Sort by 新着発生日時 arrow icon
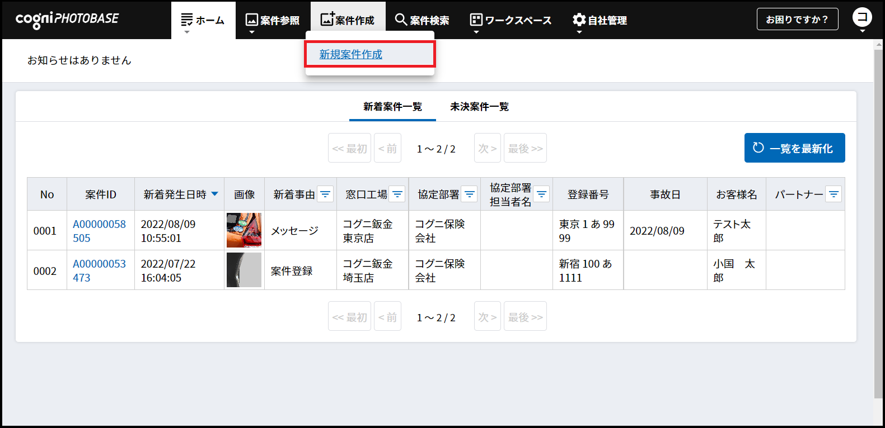 [214, 195]
